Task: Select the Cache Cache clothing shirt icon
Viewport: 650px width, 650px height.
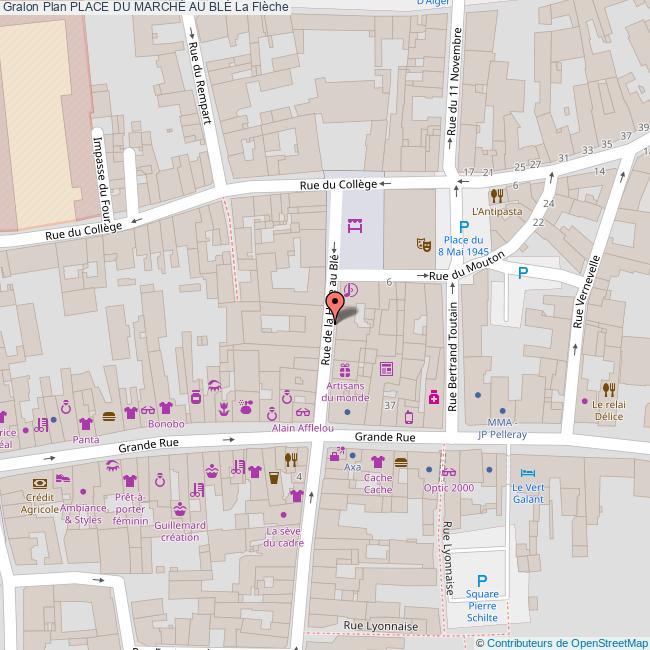Action: (377, 462)
